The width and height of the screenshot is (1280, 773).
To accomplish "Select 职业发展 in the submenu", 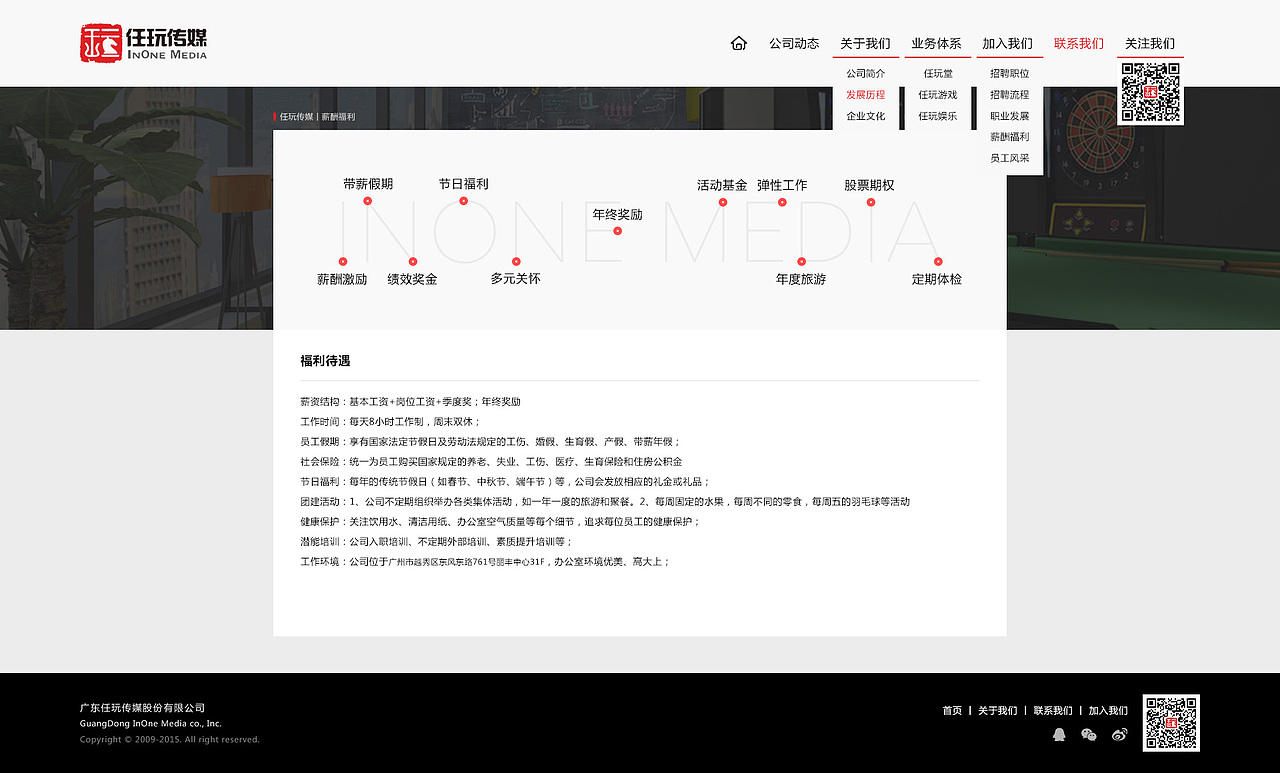I will 1010,116.
